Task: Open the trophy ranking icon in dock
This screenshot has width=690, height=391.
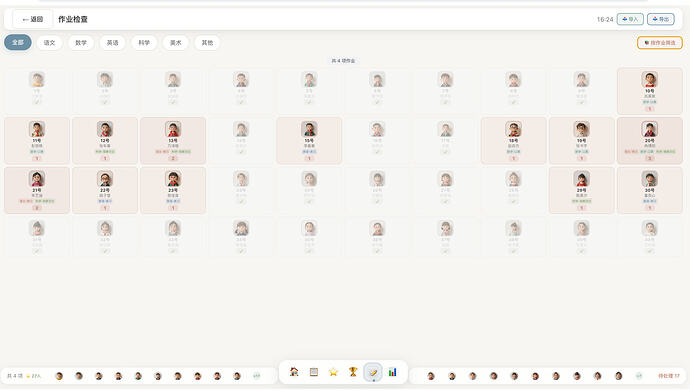Action: pyautogui.click(x=353, y=372)
